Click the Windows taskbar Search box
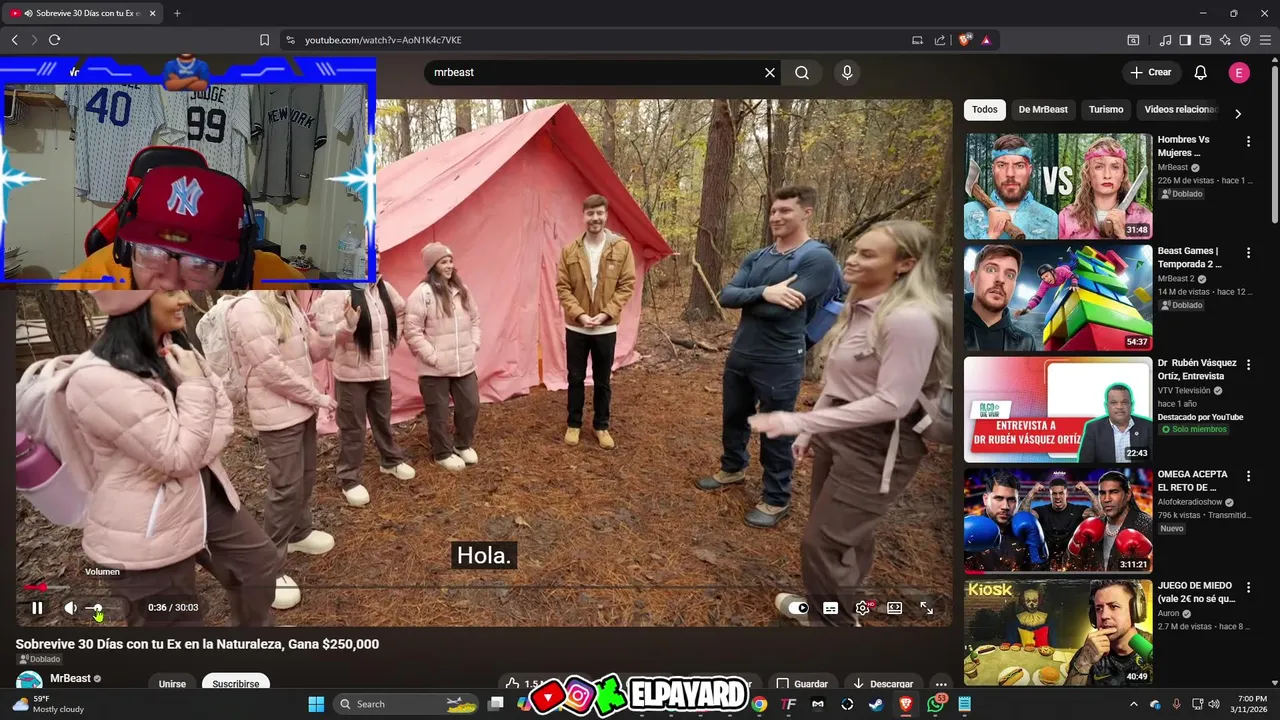 [x=405, y=704]
